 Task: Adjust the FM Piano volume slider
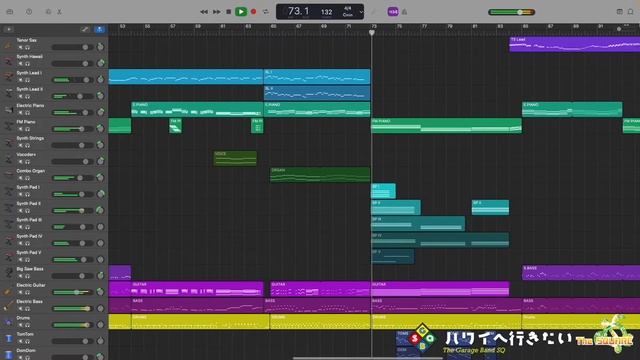72,129
